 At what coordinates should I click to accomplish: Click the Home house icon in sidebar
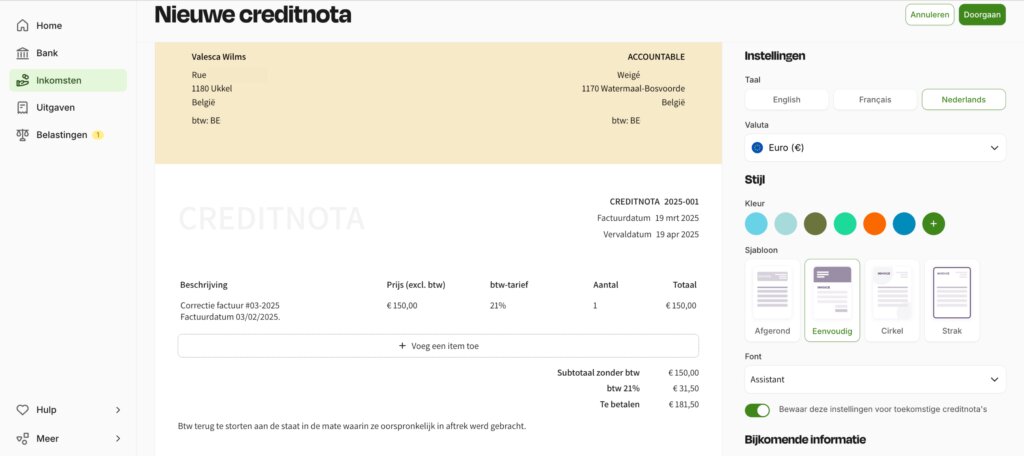tap(22, 25)
